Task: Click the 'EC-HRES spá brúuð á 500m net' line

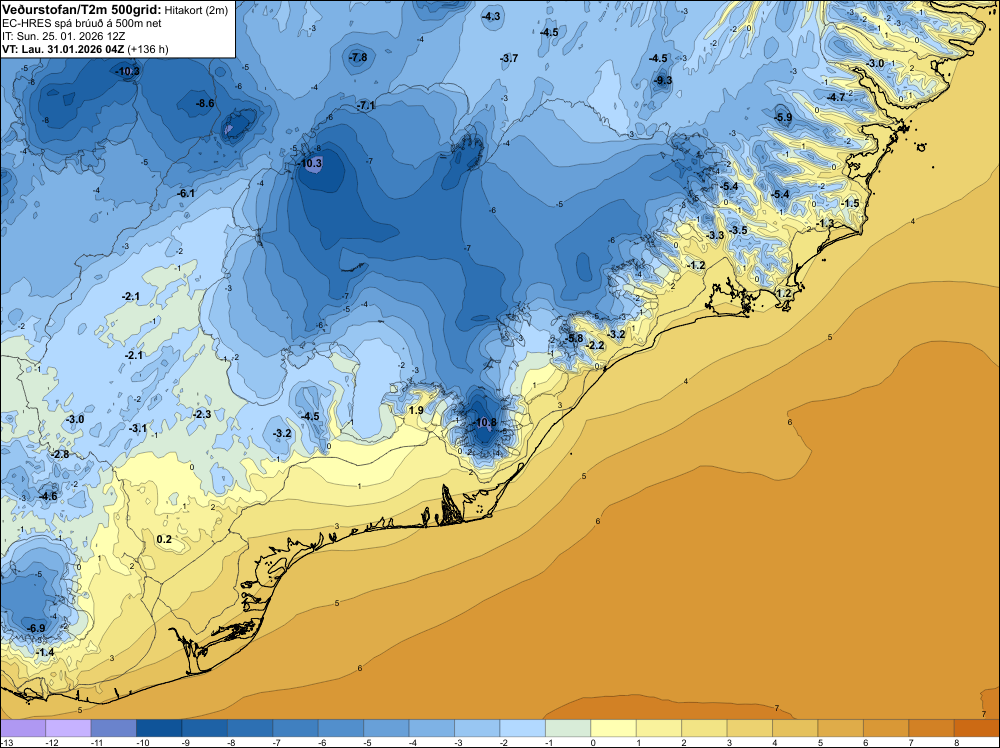Action: (82, 23)
